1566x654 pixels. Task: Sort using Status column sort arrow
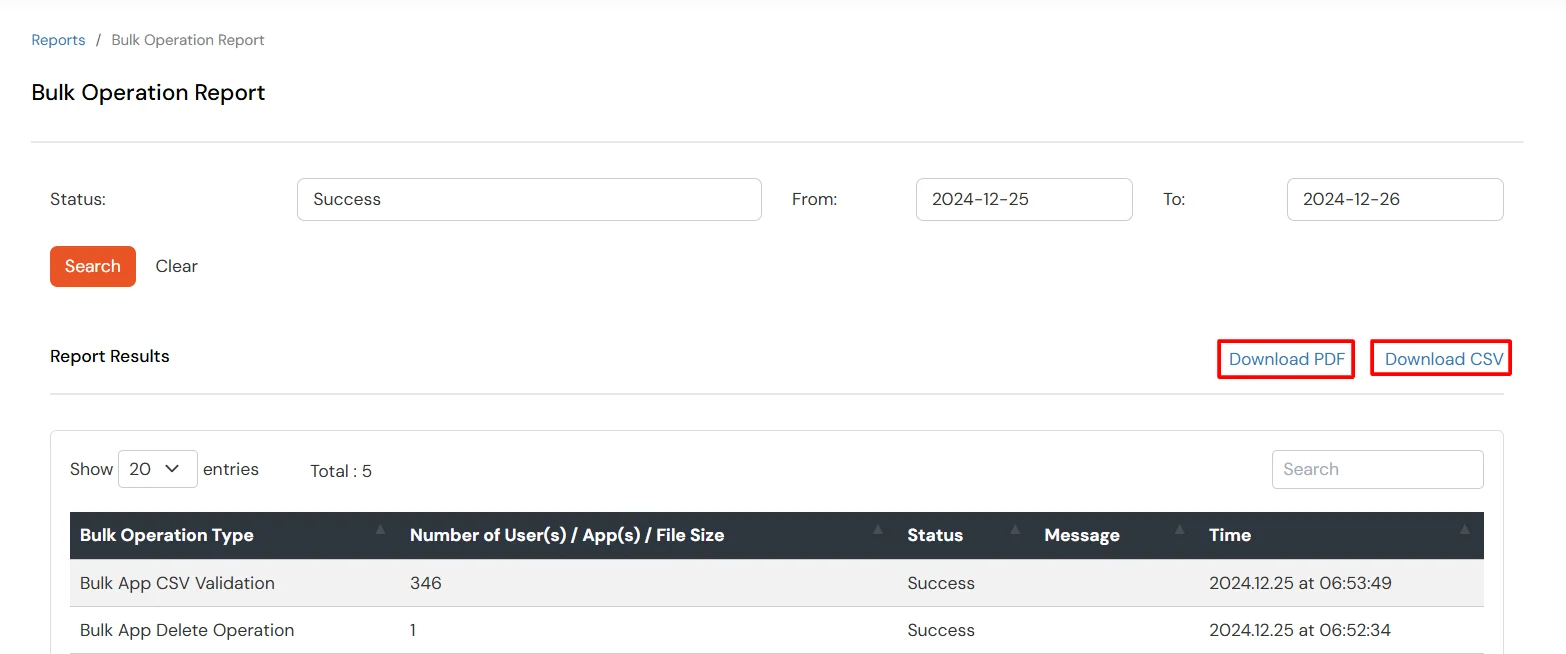coord(1013,531)
